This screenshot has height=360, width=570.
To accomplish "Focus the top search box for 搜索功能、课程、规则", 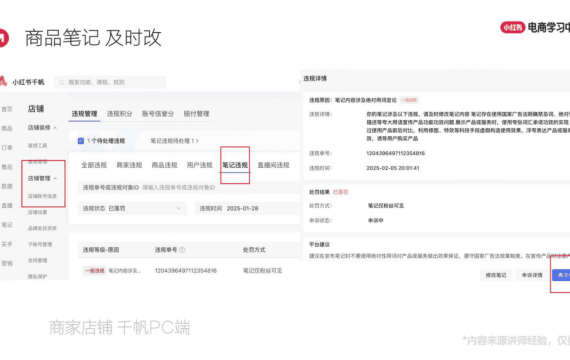I will (x=110, y=82).
